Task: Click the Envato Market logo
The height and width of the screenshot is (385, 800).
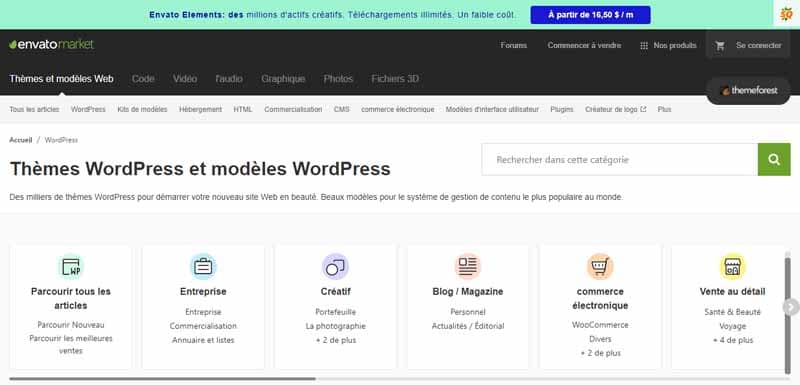Action: [x=52, y=45]
